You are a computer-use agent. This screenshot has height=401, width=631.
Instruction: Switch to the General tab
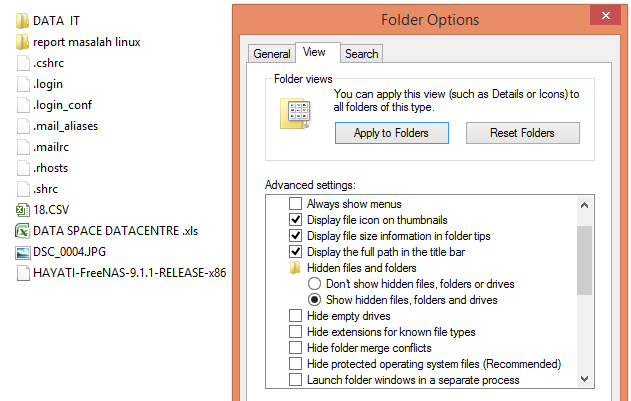(271, 54)
